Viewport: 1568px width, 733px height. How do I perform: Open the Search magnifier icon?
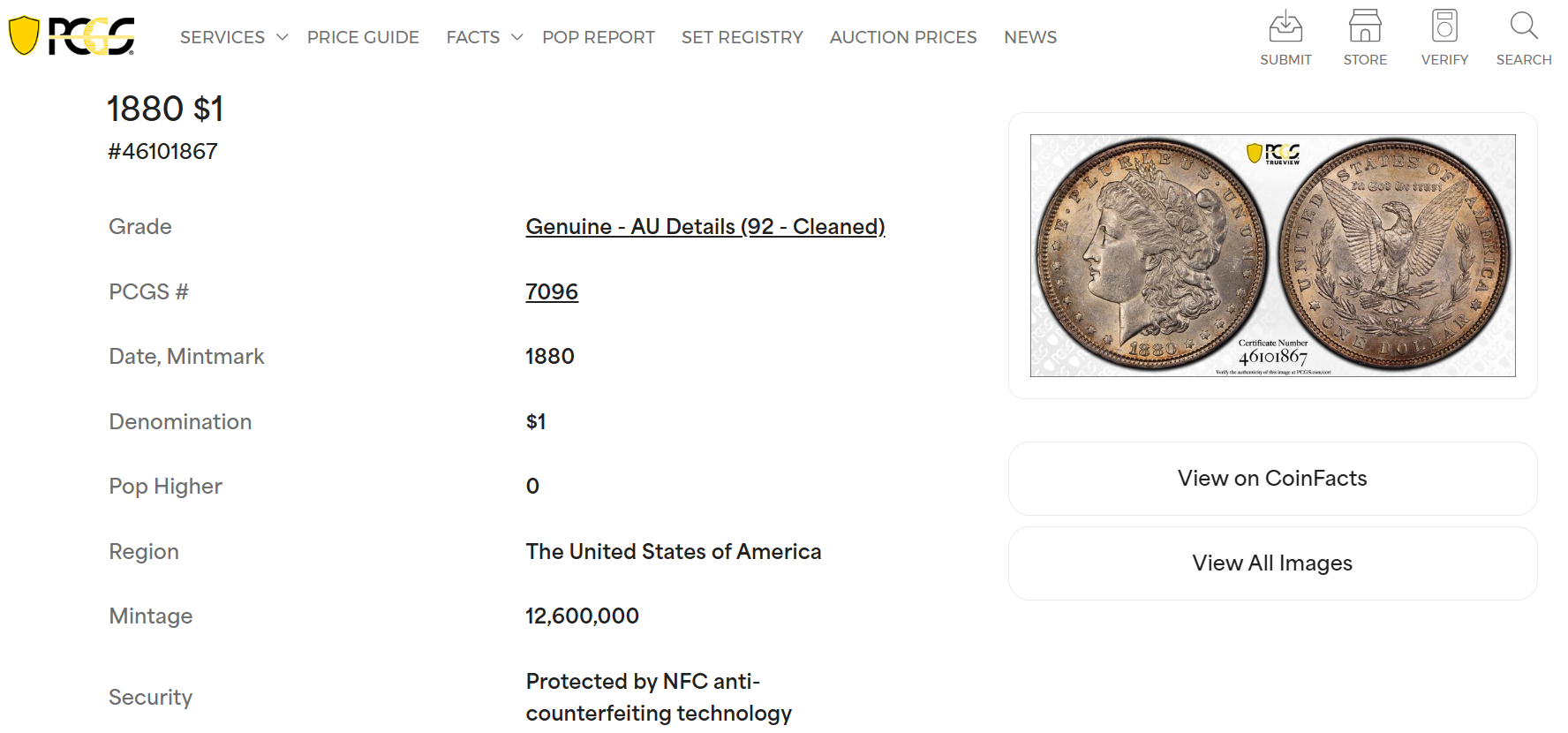click(x=1524, y=26)
